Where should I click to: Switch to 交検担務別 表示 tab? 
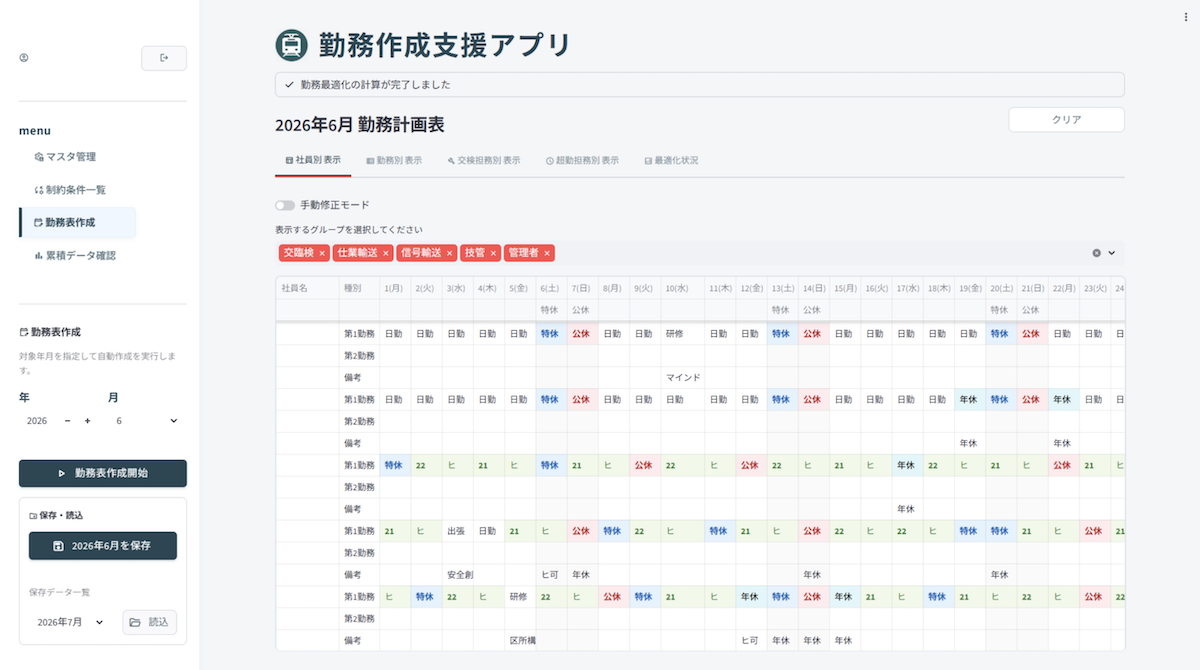tap(483, 160)
